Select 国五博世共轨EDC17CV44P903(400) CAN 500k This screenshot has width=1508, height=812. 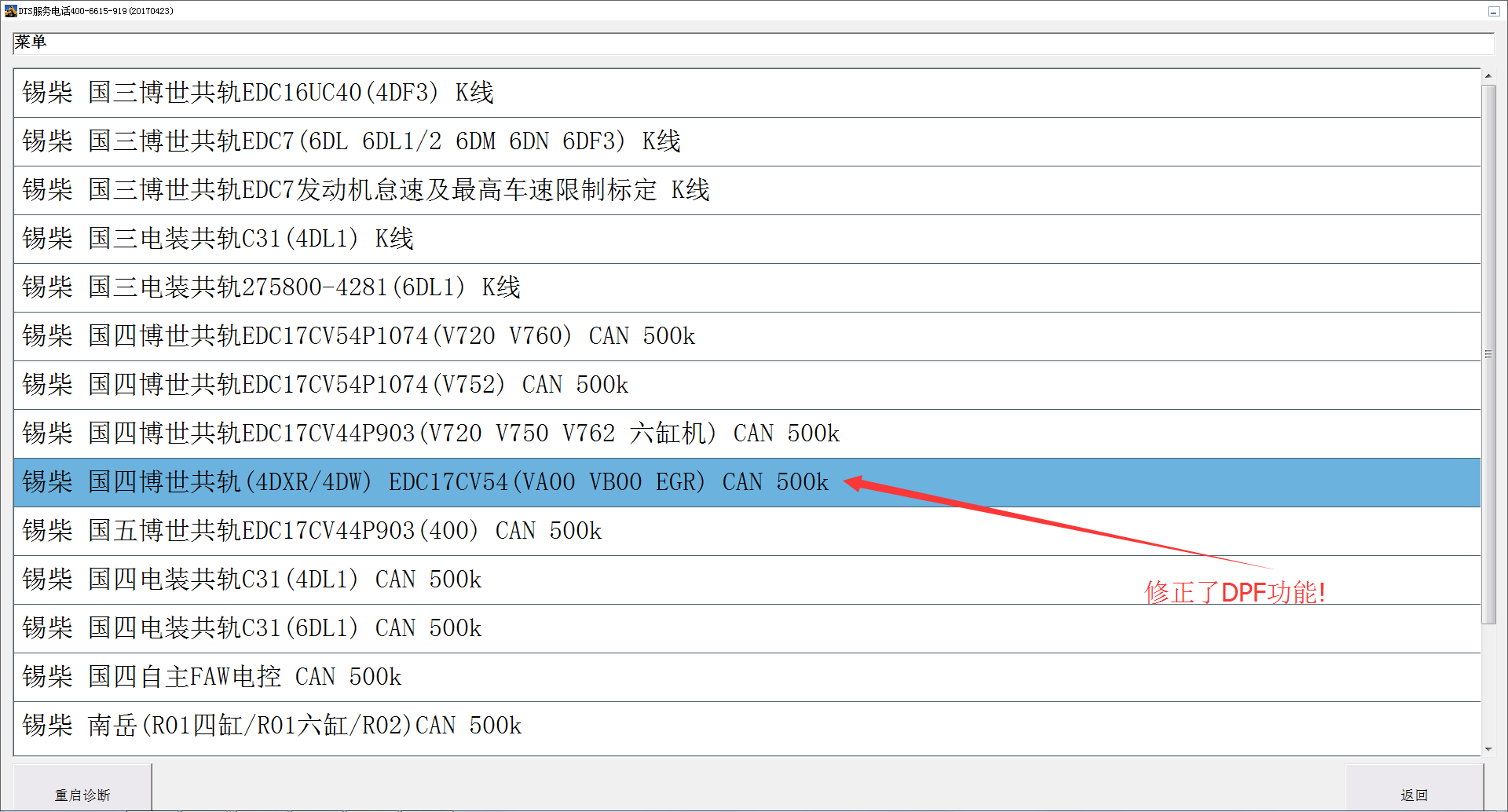coord(747,532)
